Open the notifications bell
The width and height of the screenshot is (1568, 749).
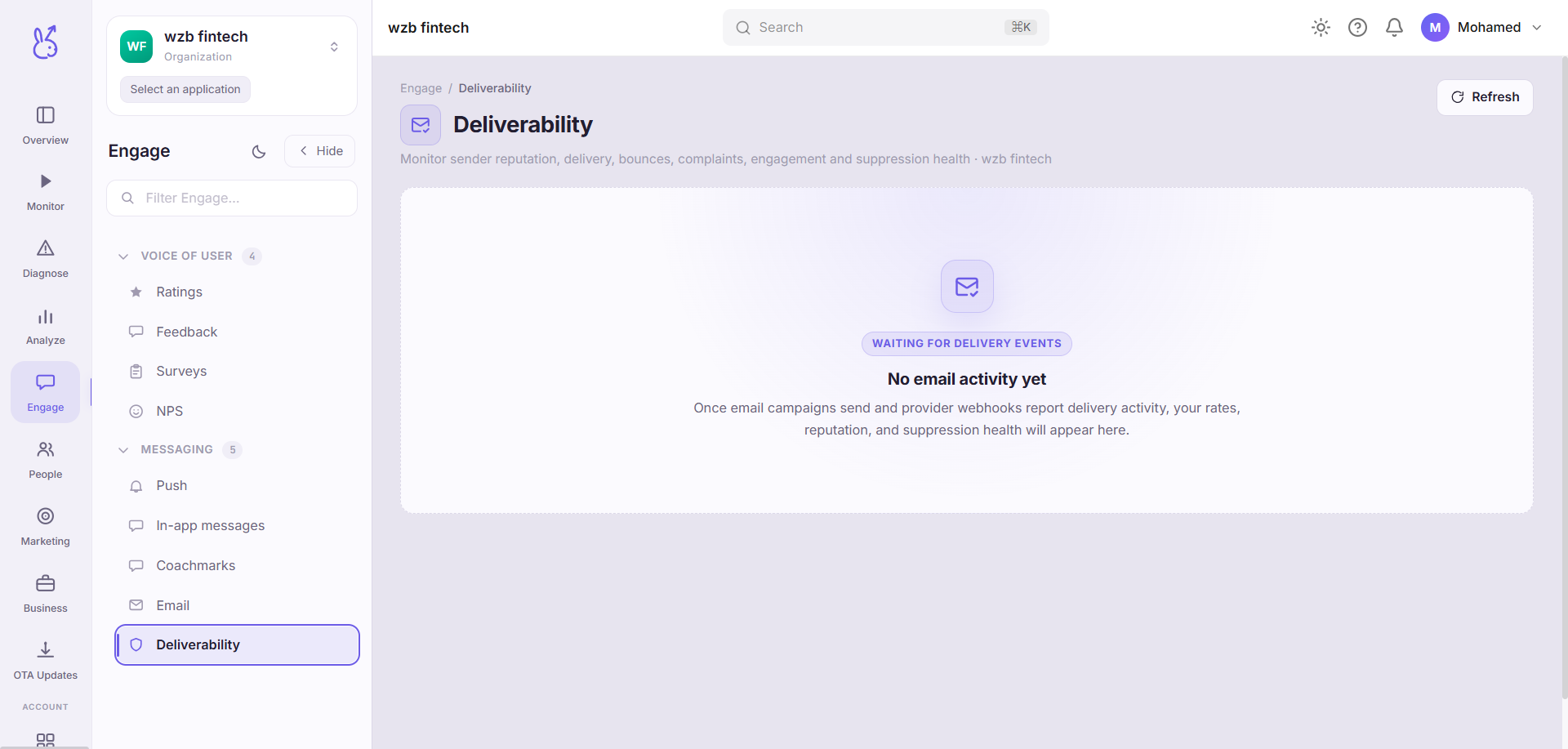1394,28
